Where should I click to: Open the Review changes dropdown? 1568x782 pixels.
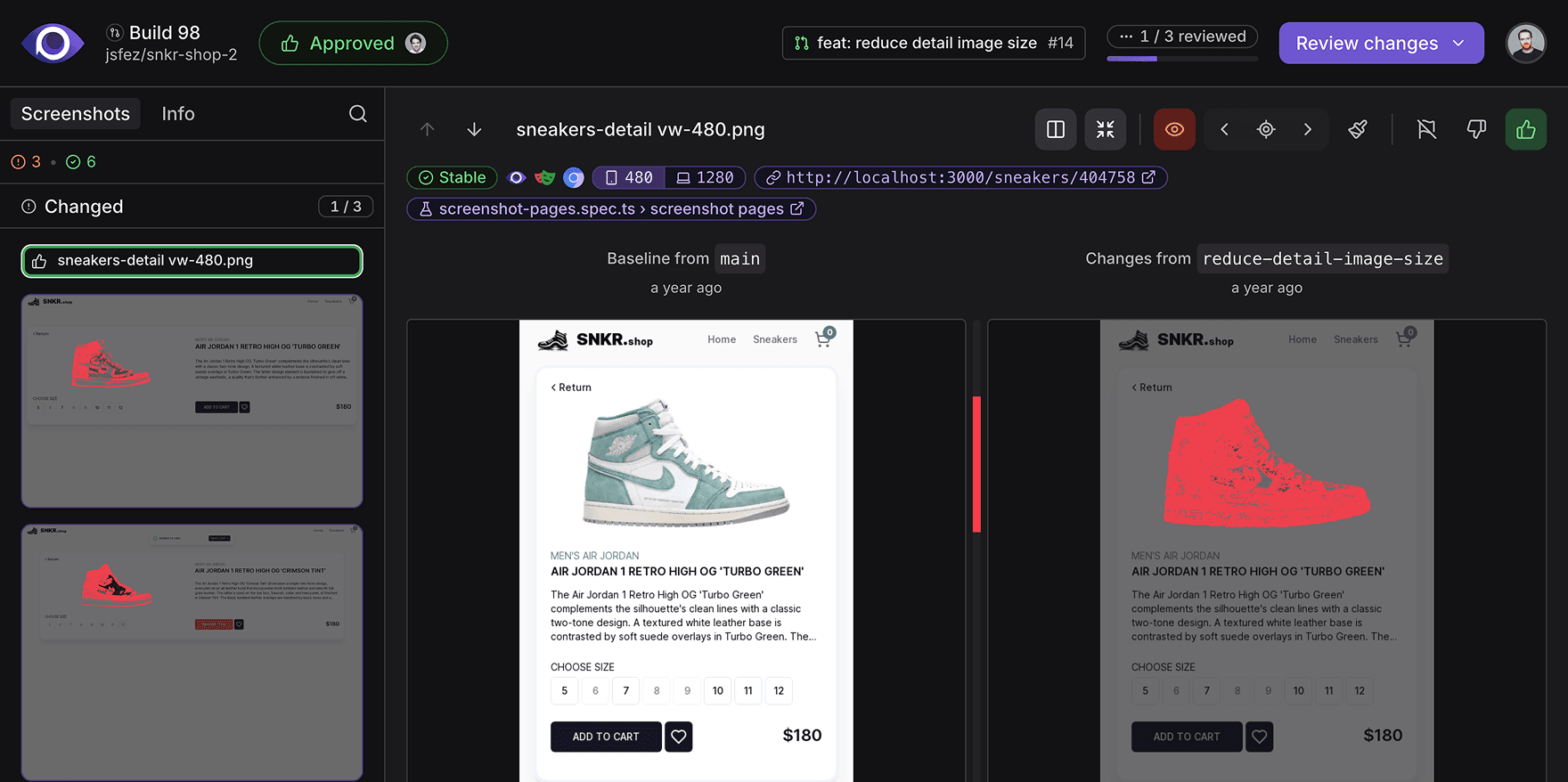pyautogui.click(x=1381, y=44)
